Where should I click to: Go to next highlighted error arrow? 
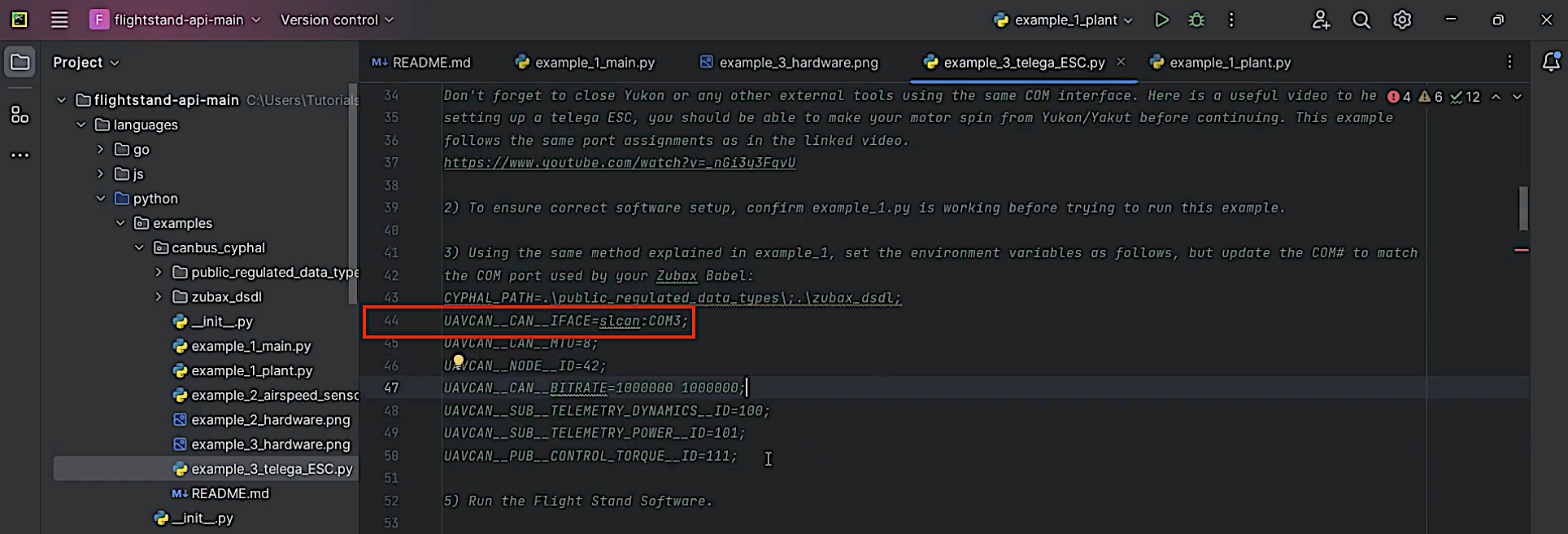click(x=1517, y=96)
